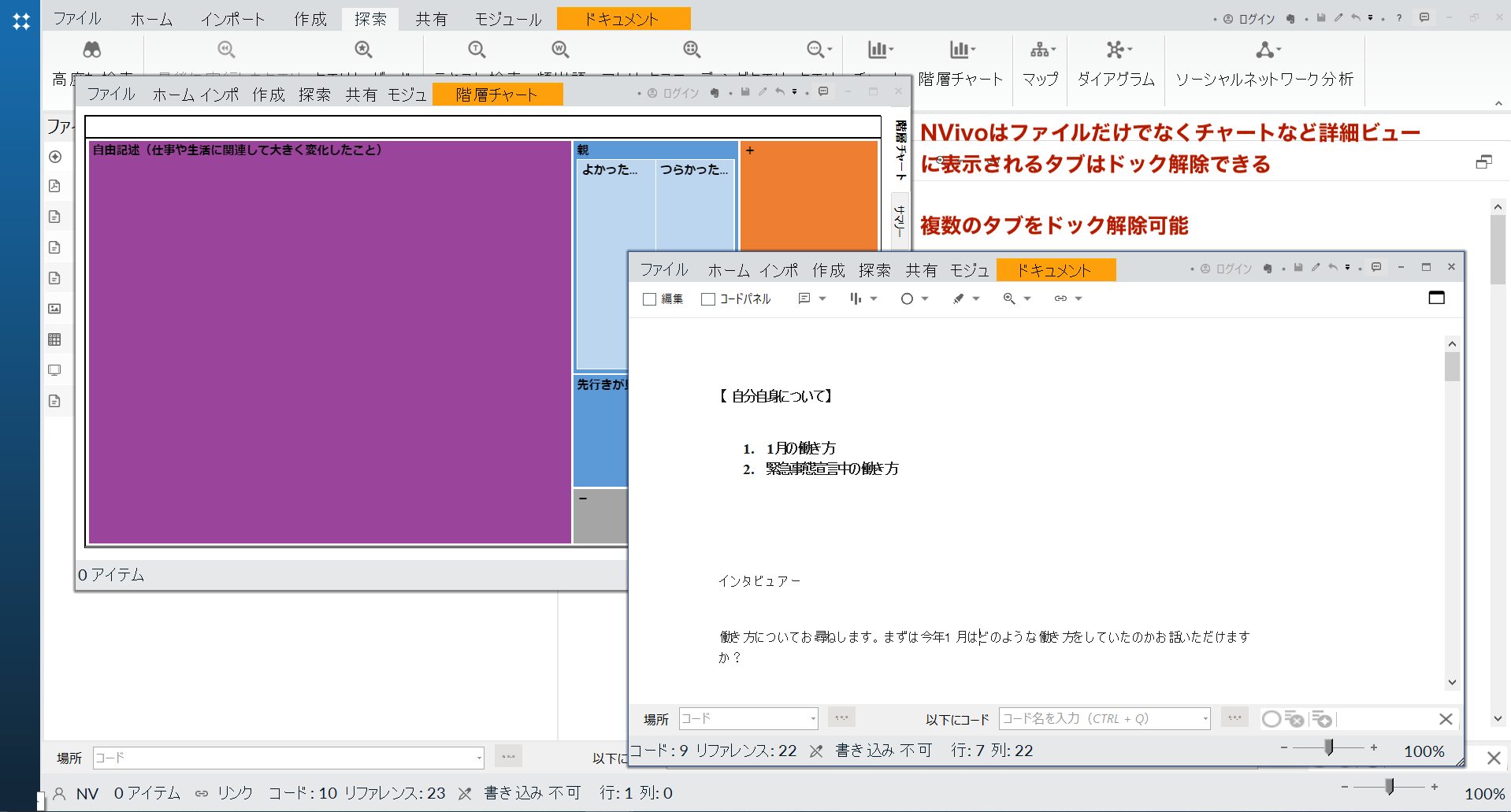This screenshot has width=1511, height=812.
Task: Select the 共有 tab in main window
Action: coord(432,19)
